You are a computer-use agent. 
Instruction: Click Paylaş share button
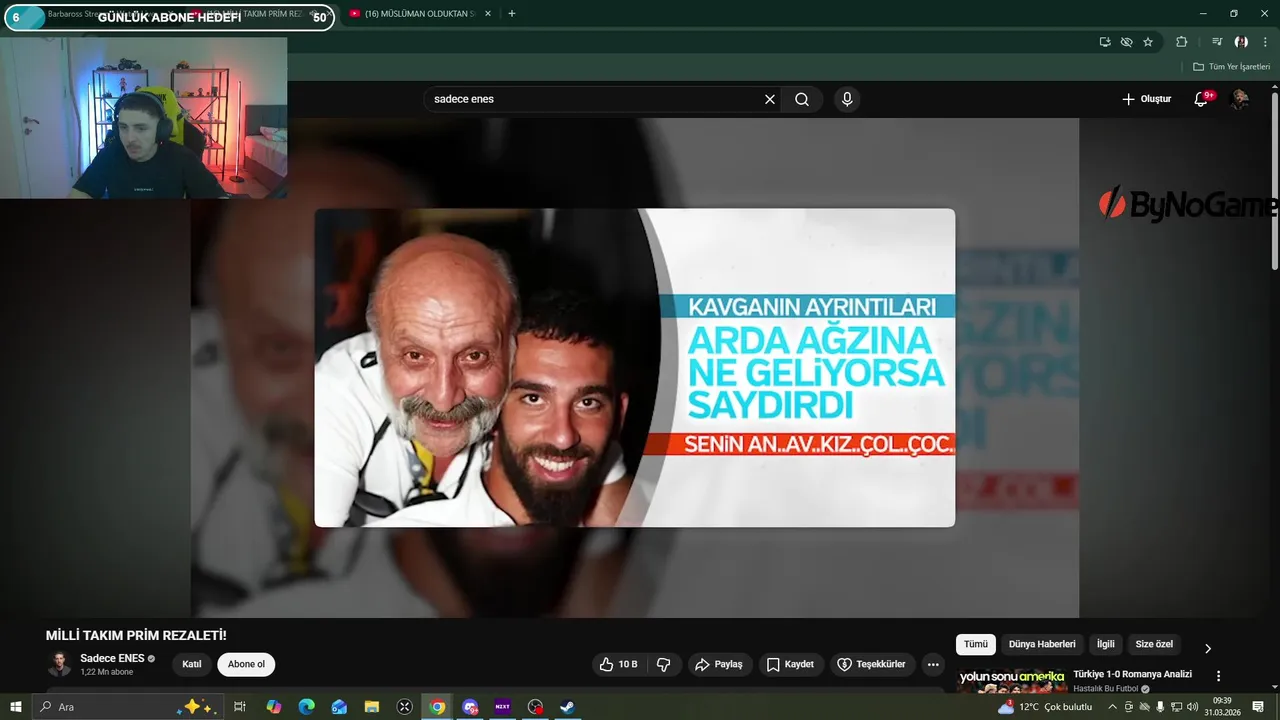[719, 664]
